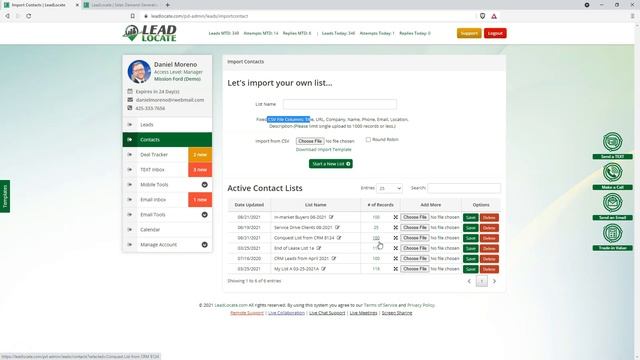Open the Live Chat Support footer link
Viewport: 640px width, 360px height.
[327, 313]
